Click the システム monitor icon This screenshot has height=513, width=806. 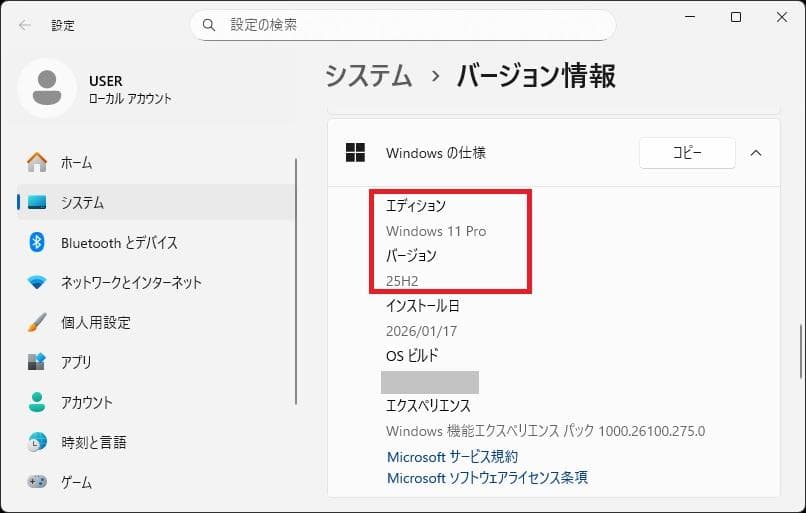tap(36, 203)
